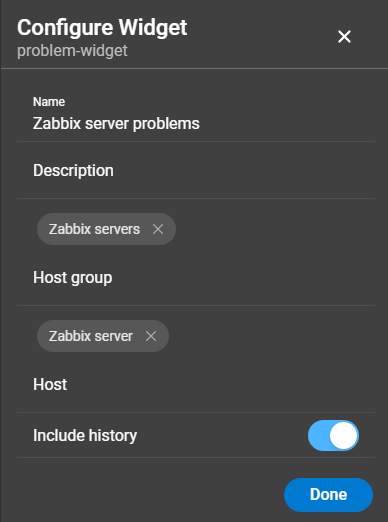Focus the Description input field

(196, 171)
